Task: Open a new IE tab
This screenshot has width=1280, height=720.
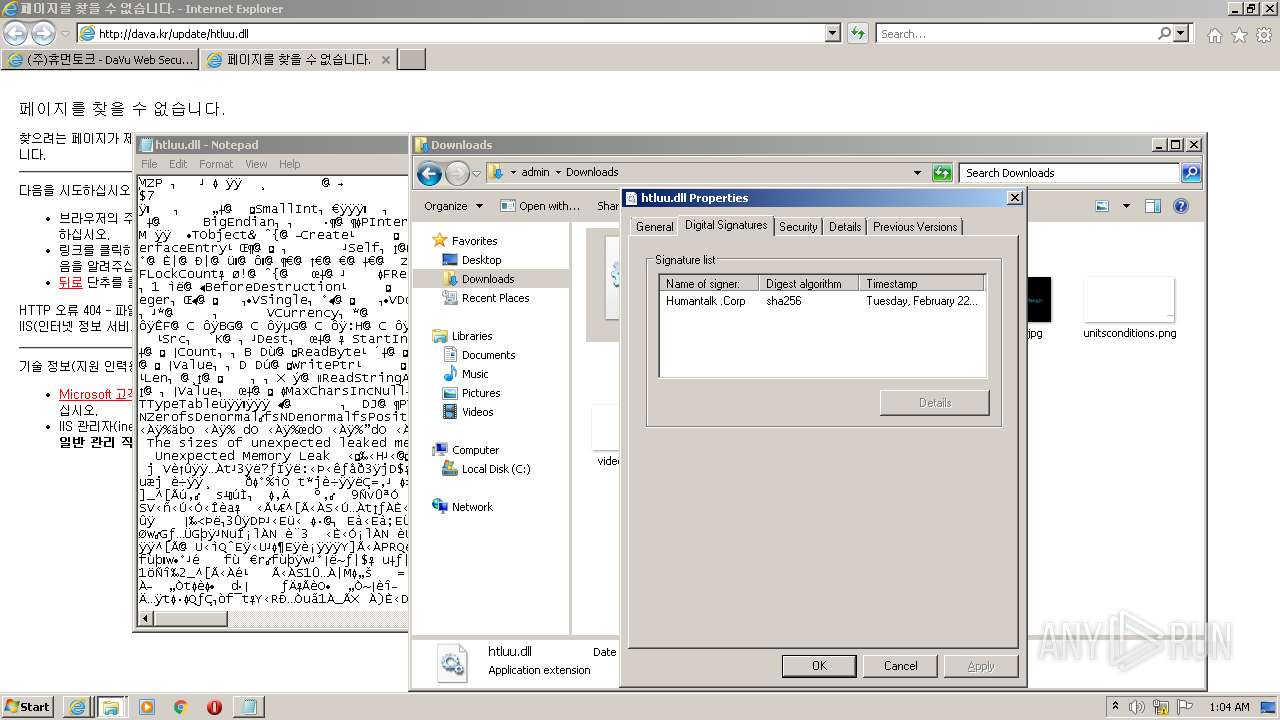Action: 412,59
